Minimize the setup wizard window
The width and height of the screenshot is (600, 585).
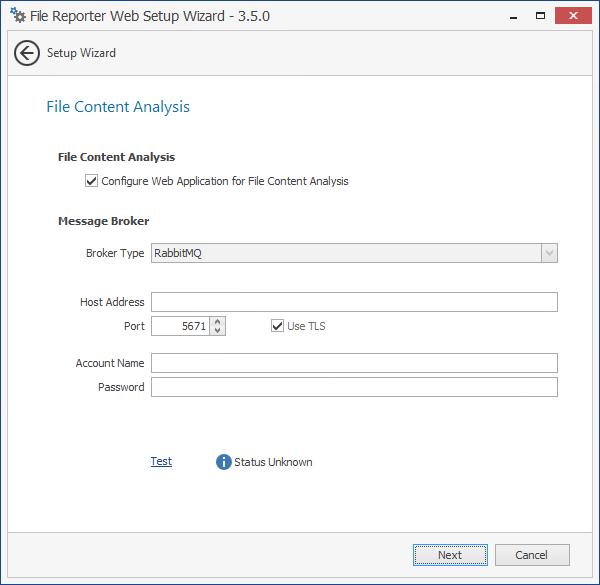tap(505, 16)
